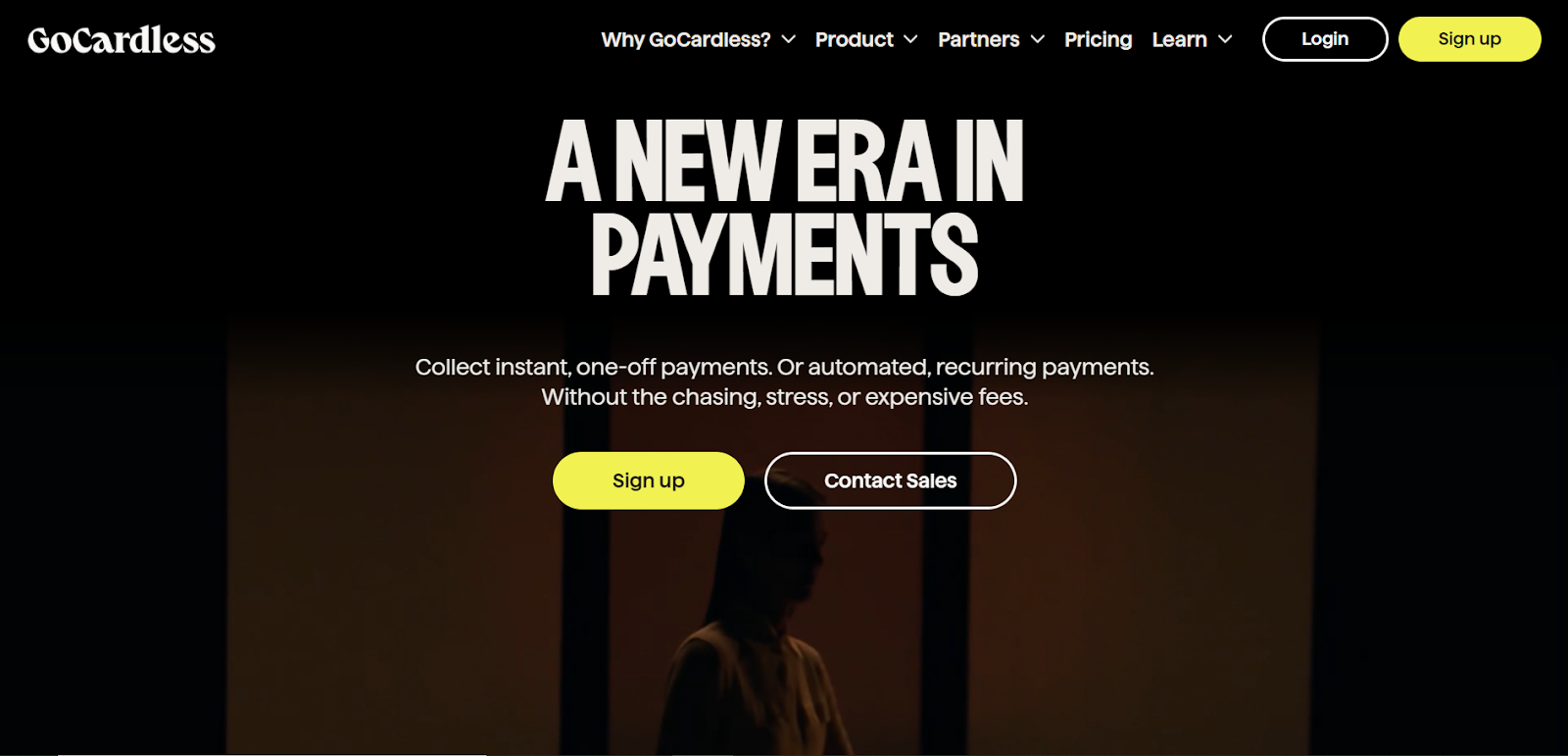Click the 'A NEW ERA IN' headline
The image size is (1568, 756).
[x=784, y=162]
